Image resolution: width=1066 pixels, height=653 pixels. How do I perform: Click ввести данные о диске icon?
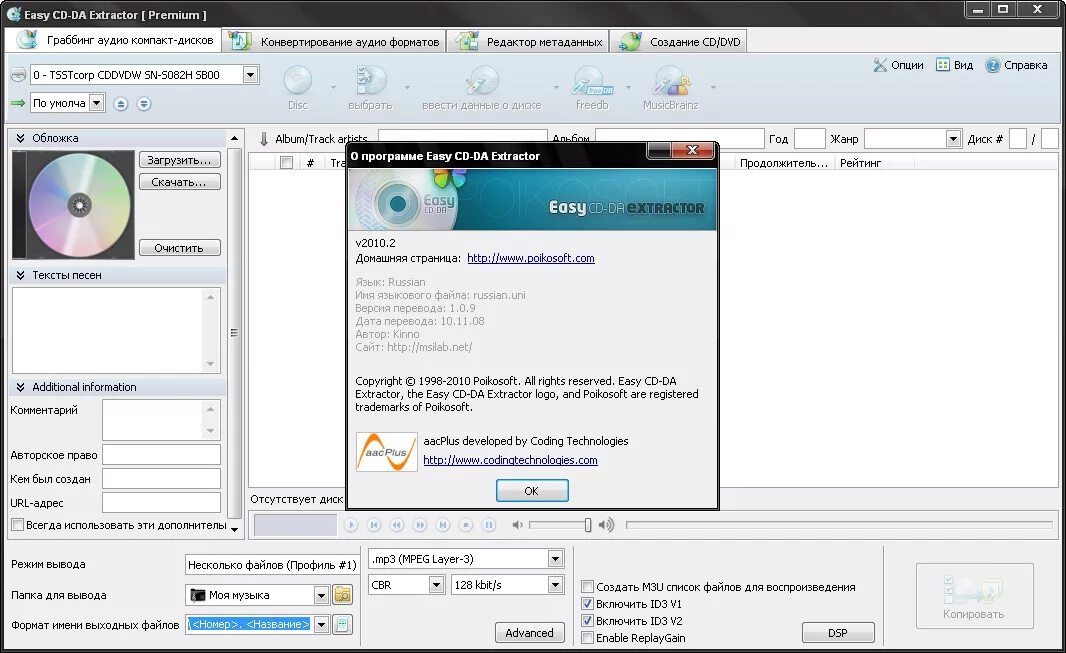click(482, 80)
